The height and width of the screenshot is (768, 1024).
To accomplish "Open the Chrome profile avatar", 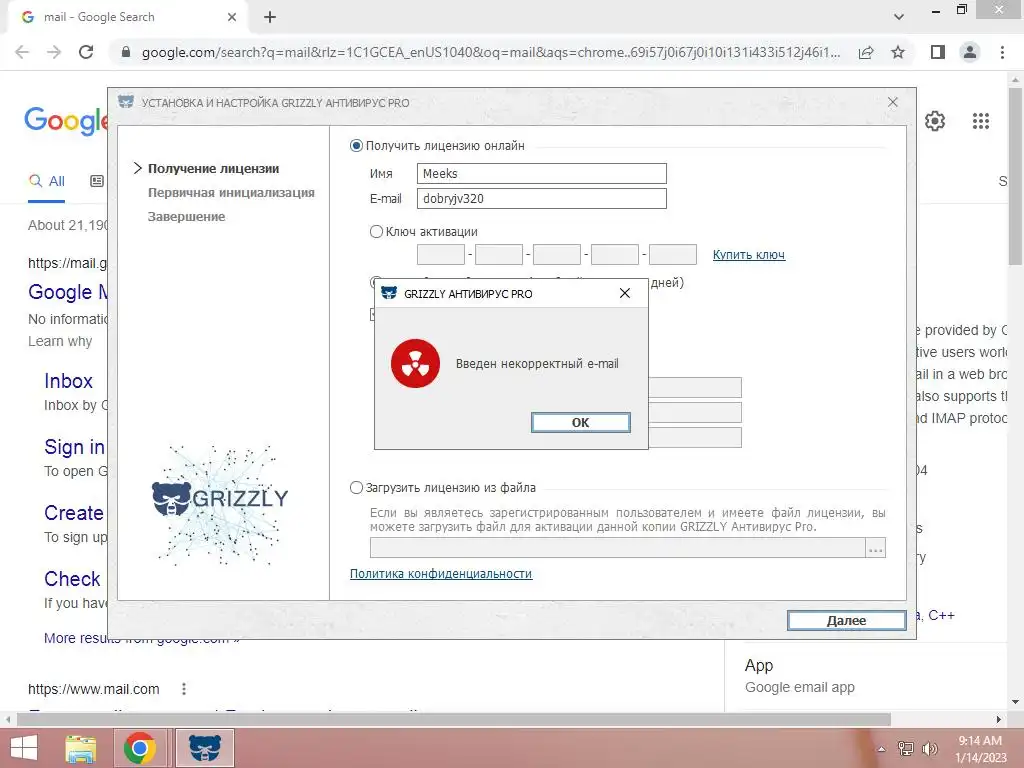I will [970, 52].
